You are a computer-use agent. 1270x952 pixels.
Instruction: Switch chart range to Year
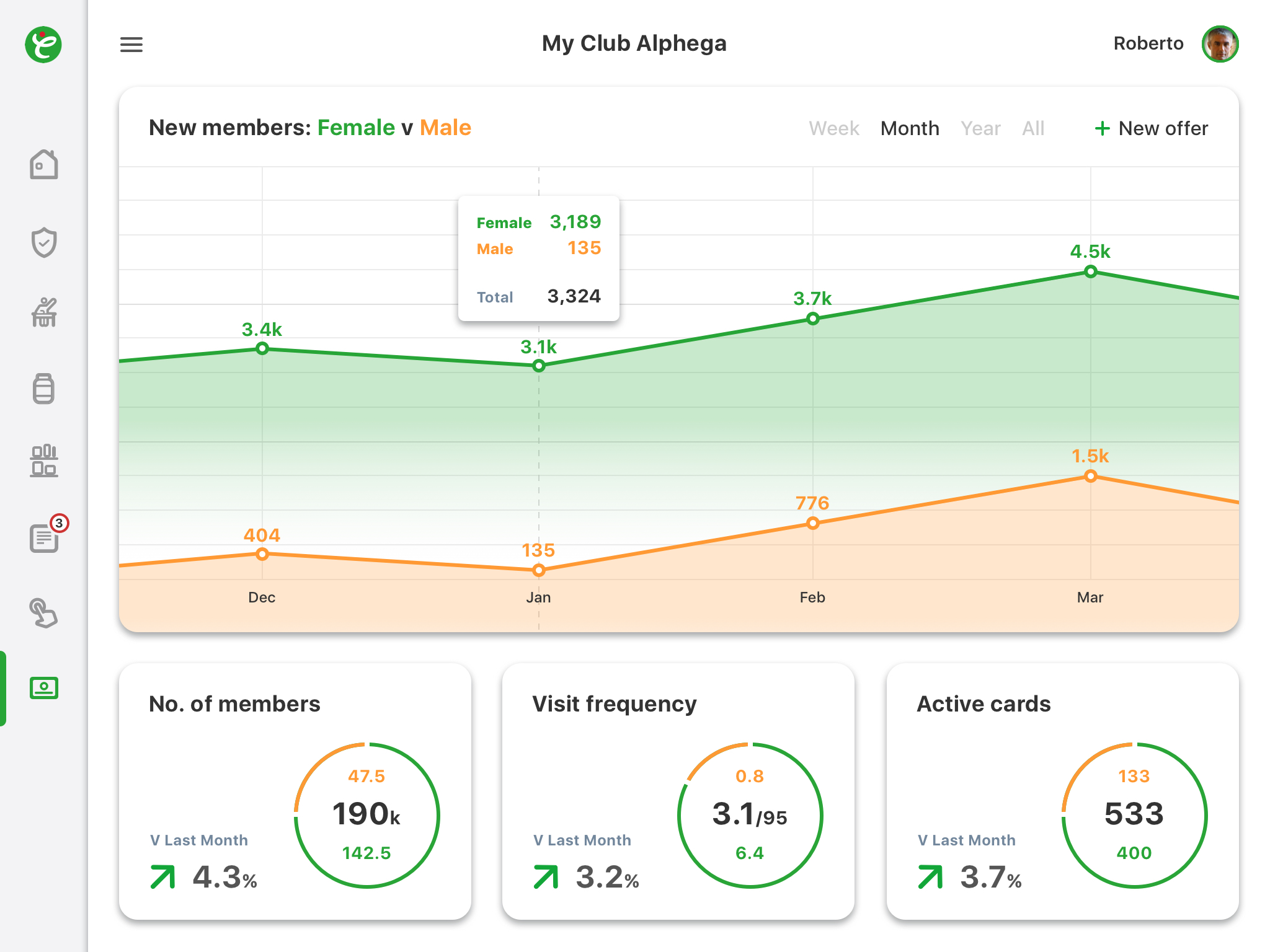tap(980, 128)
